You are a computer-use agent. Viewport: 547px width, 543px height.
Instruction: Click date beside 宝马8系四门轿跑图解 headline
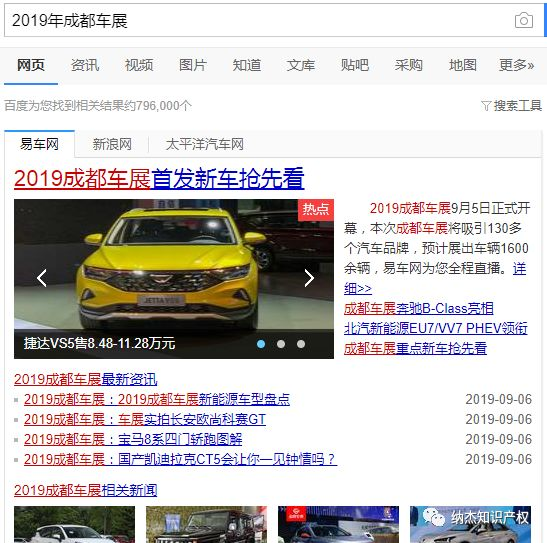click(499, 439)
